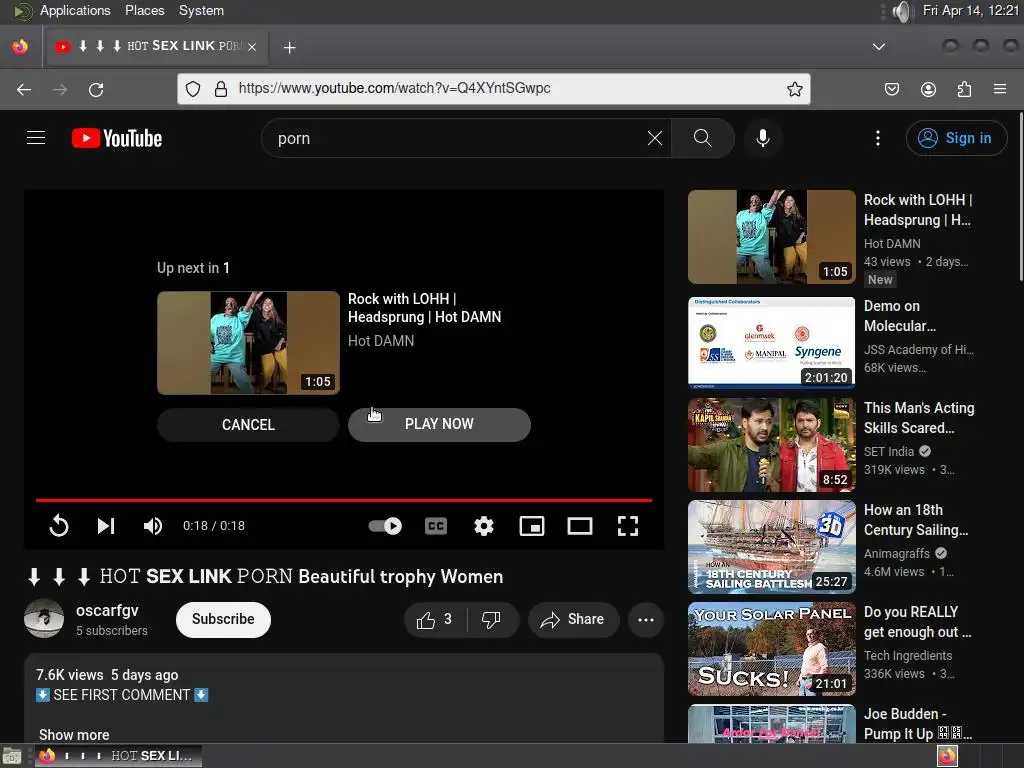Open This Man's Acting Skills Scared title

919,418
